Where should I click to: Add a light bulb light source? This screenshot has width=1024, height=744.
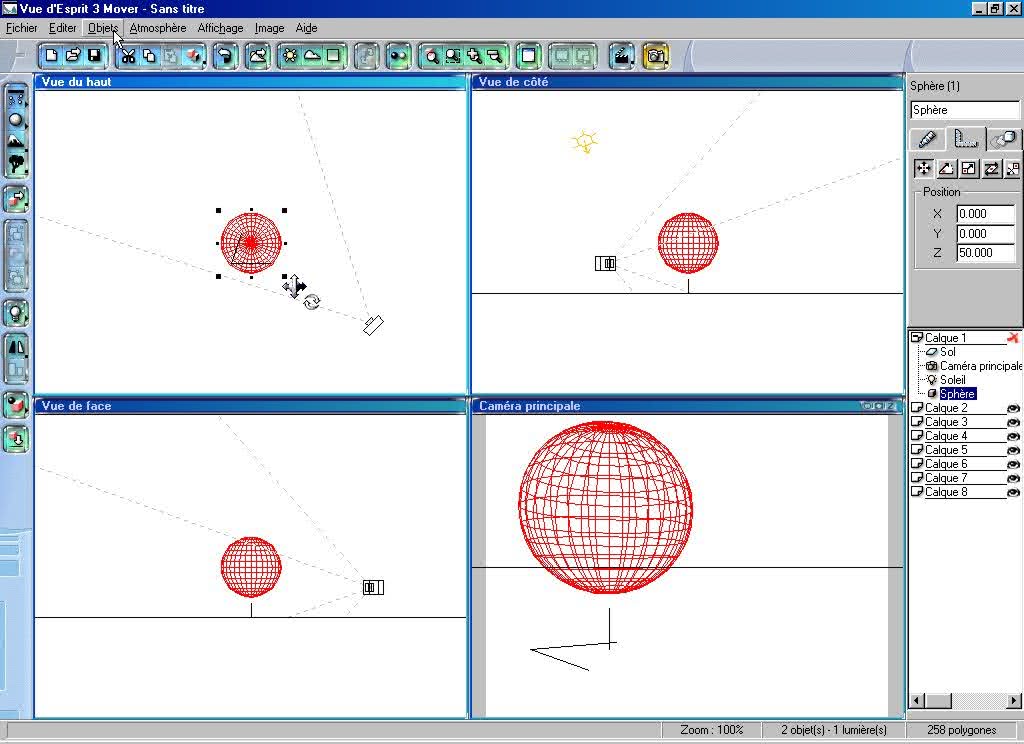click(16, 313)
